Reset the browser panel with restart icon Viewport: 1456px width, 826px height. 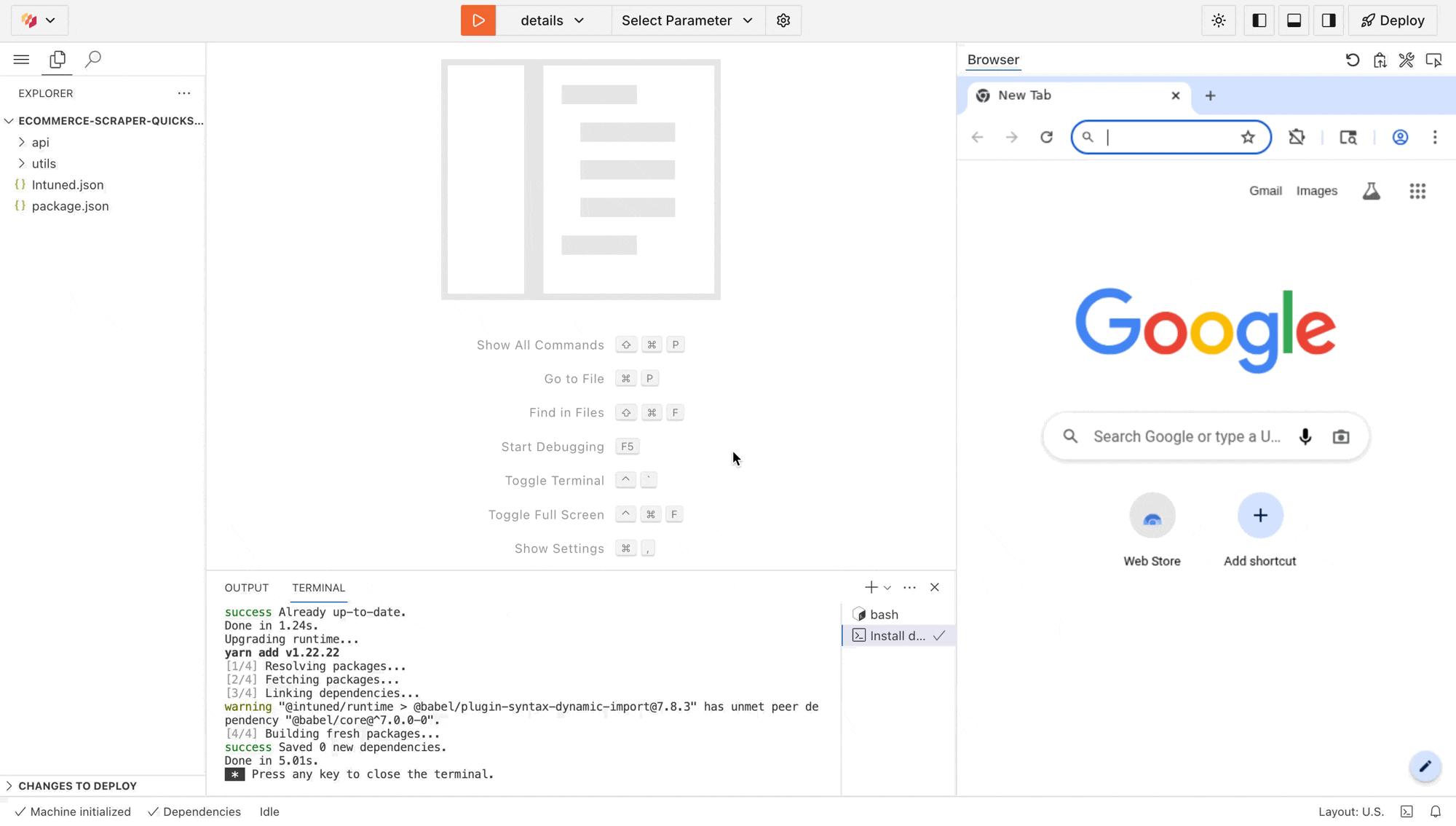click(x=1353, y=60)
